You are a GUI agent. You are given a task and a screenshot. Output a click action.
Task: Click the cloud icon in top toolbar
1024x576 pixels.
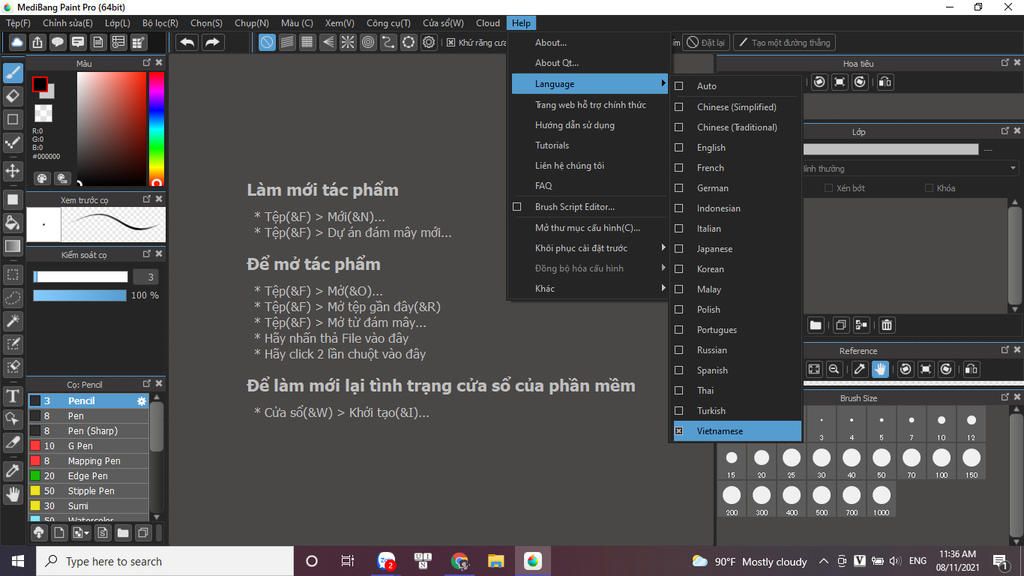point(17,42)
